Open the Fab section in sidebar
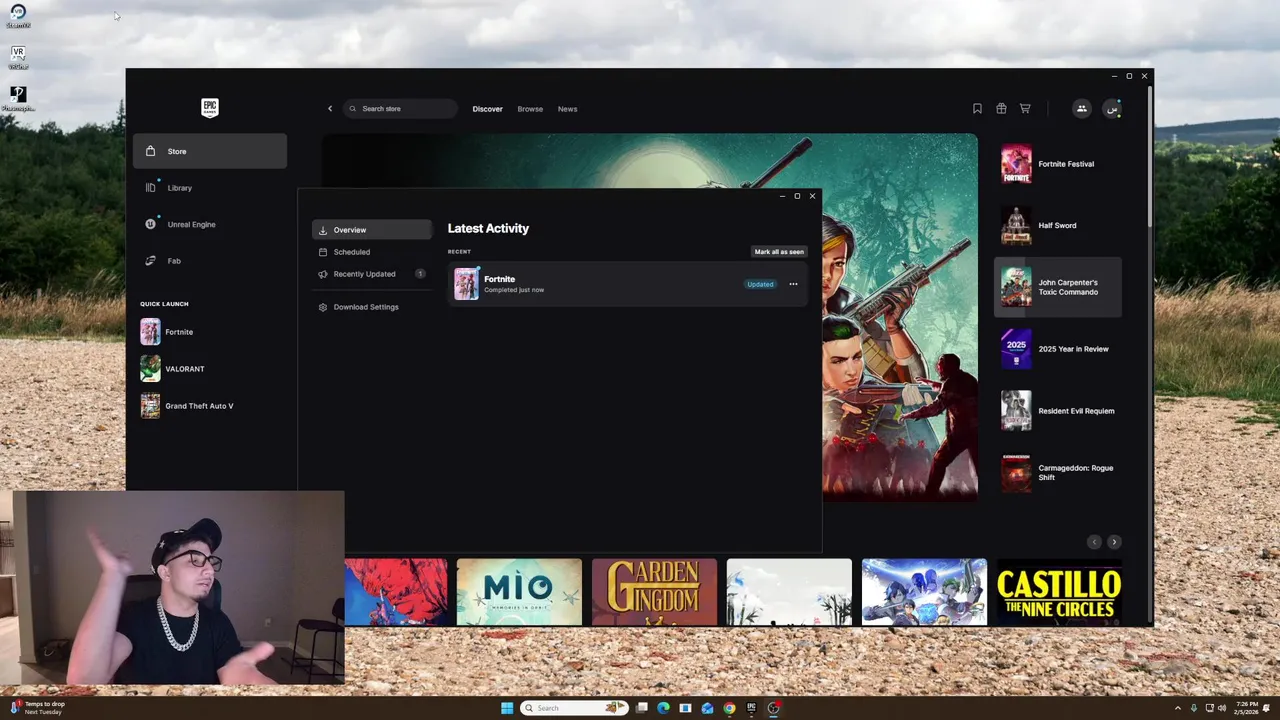Image resolution: width=1280 pixels, height=720 pixels. pos(210,261)
